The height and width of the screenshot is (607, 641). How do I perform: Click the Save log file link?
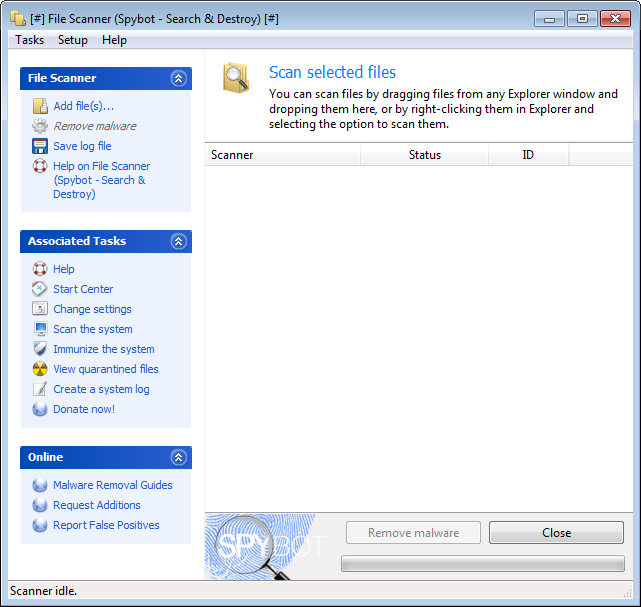pyautogui.click(x=82, y=146)
